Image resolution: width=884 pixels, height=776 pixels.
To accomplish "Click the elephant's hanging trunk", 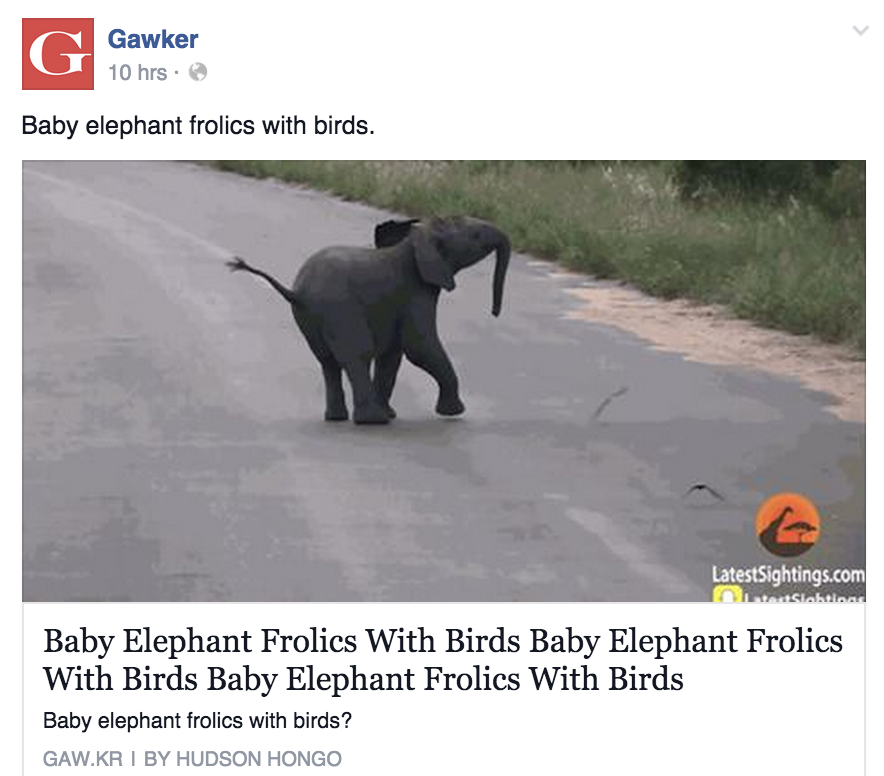I will tap(500, 271).
